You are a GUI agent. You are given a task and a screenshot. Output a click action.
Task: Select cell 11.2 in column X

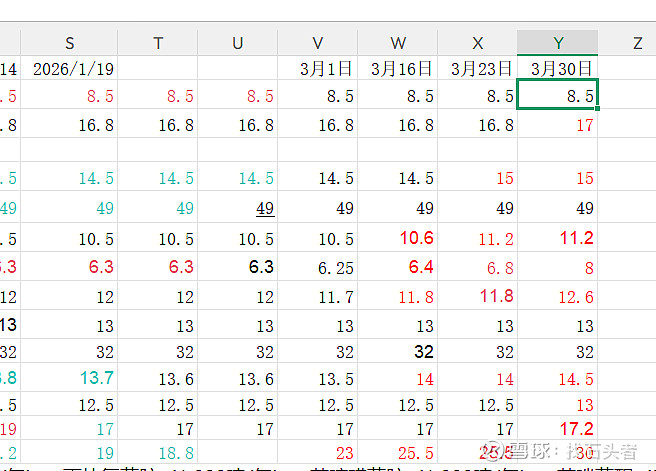tap(477, 238)
